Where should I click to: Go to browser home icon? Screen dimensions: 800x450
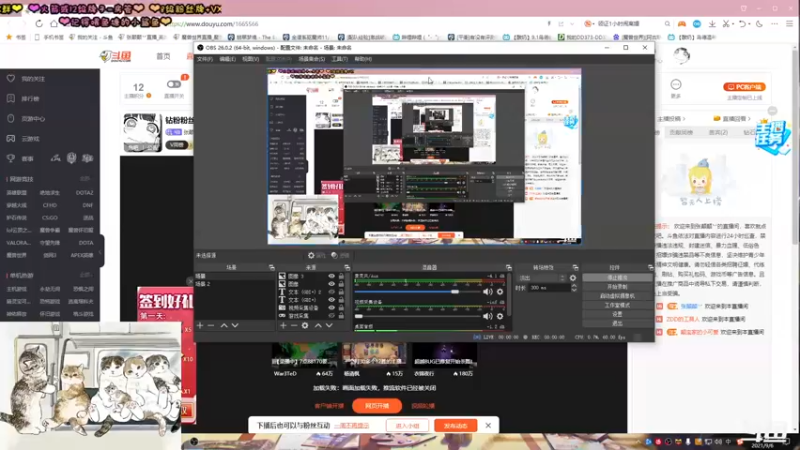pyautogui.click(x=54, y=23)
